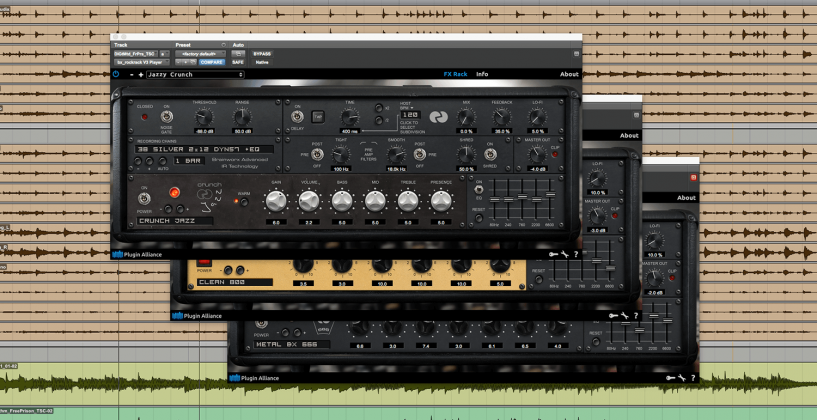This screenshot has height=420, width=817.
Task: Open the factory default preset menu
Action: point(201,54)
